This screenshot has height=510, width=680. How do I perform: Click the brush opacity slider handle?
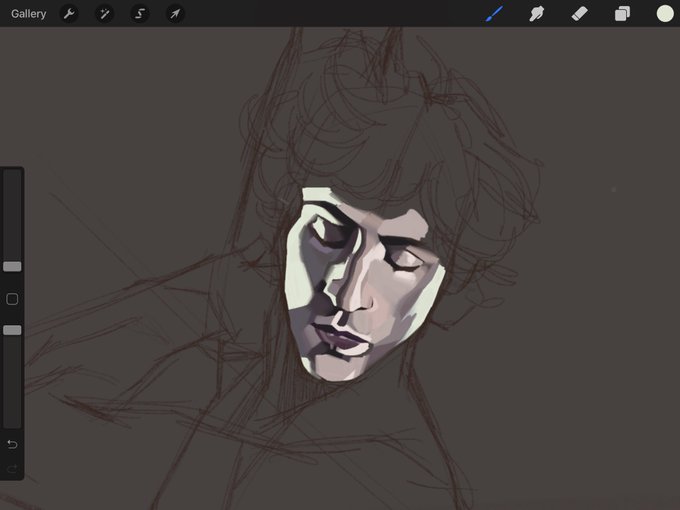(12, 330)
